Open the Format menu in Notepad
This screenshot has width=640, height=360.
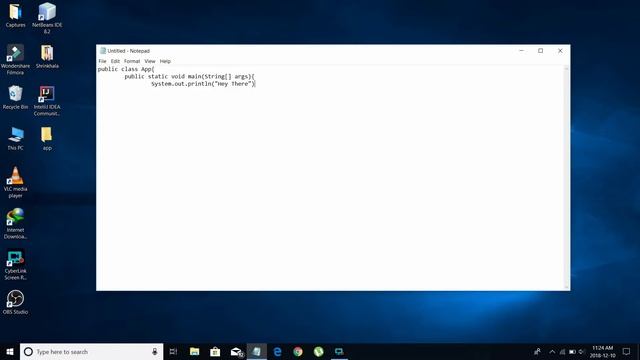tap(132, 61)
